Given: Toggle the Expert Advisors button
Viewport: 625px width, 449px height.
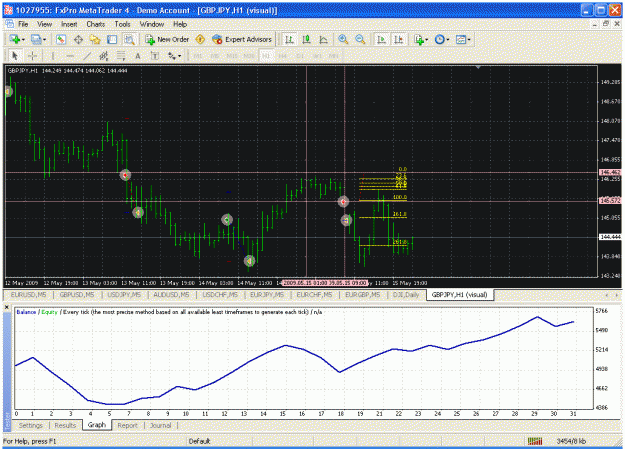Looking at the screenshot, I should click(x=242, y=39).
